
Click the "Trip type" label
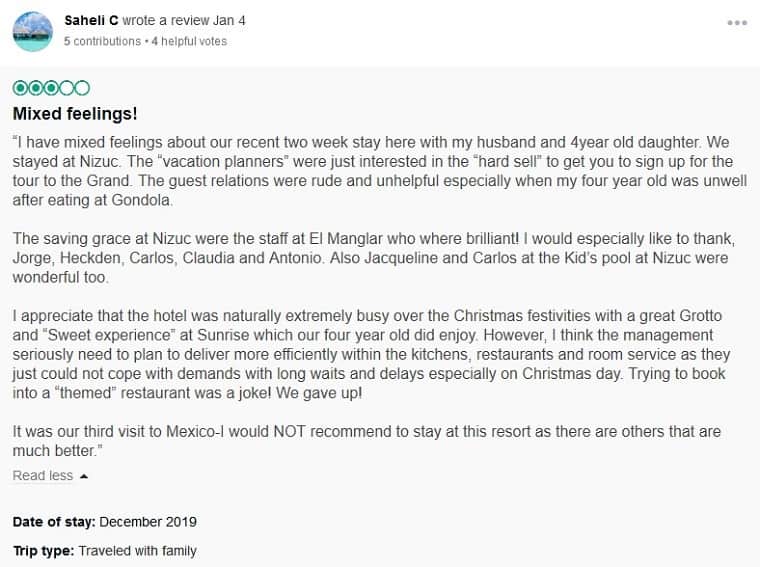43,551
